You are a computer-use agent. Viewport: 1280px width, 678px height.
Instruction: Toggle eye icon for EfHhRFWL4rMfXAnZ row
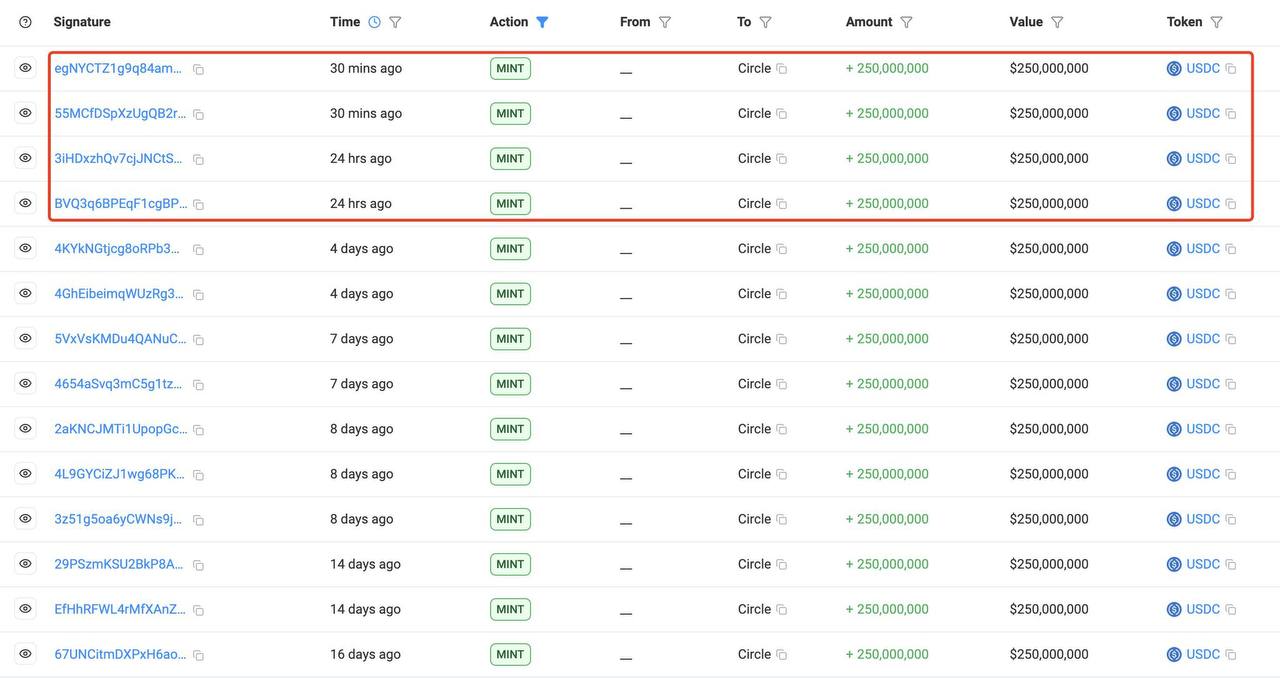click(26, 608)
